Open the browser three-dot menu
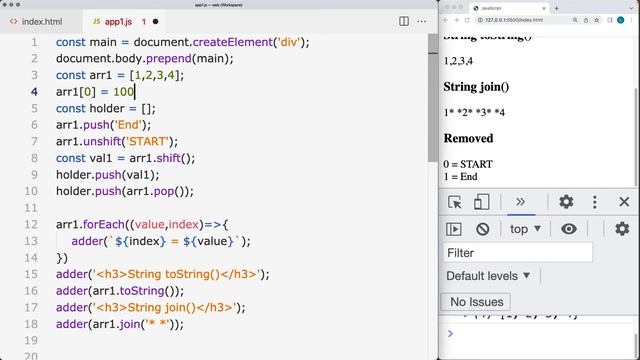The image size is (640, 360). [631, 20]
